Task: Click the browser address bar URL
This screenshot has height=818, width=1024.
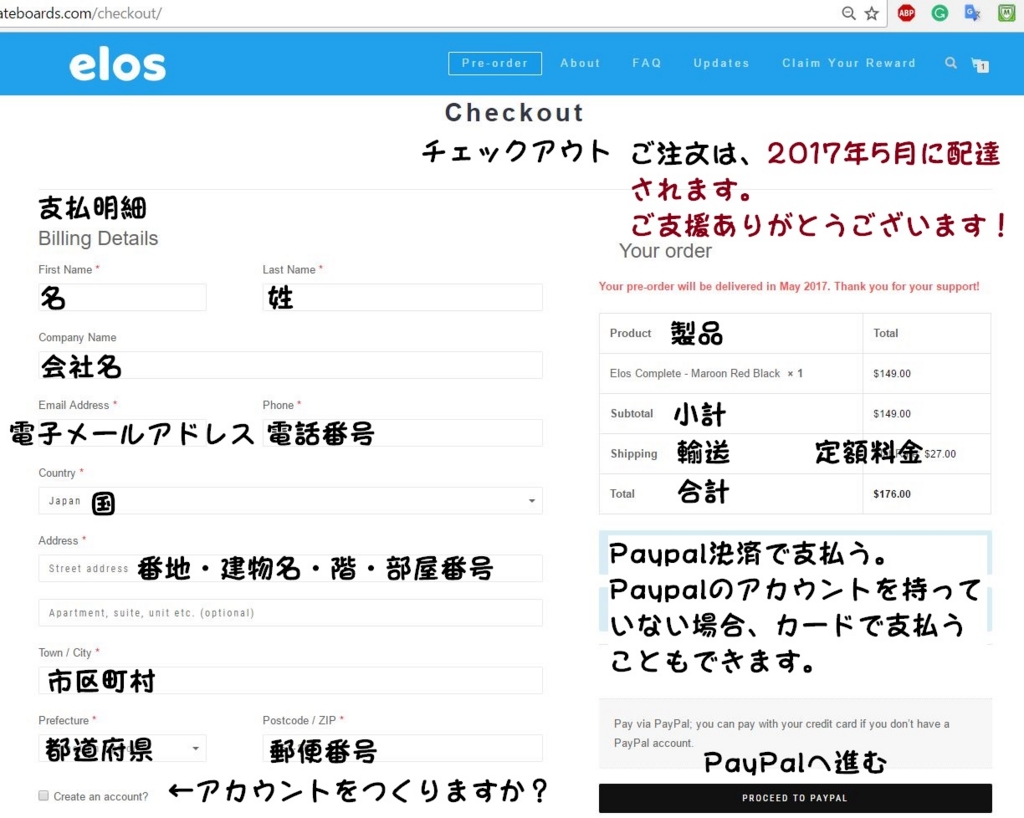Action: click(x=80, y=13)
